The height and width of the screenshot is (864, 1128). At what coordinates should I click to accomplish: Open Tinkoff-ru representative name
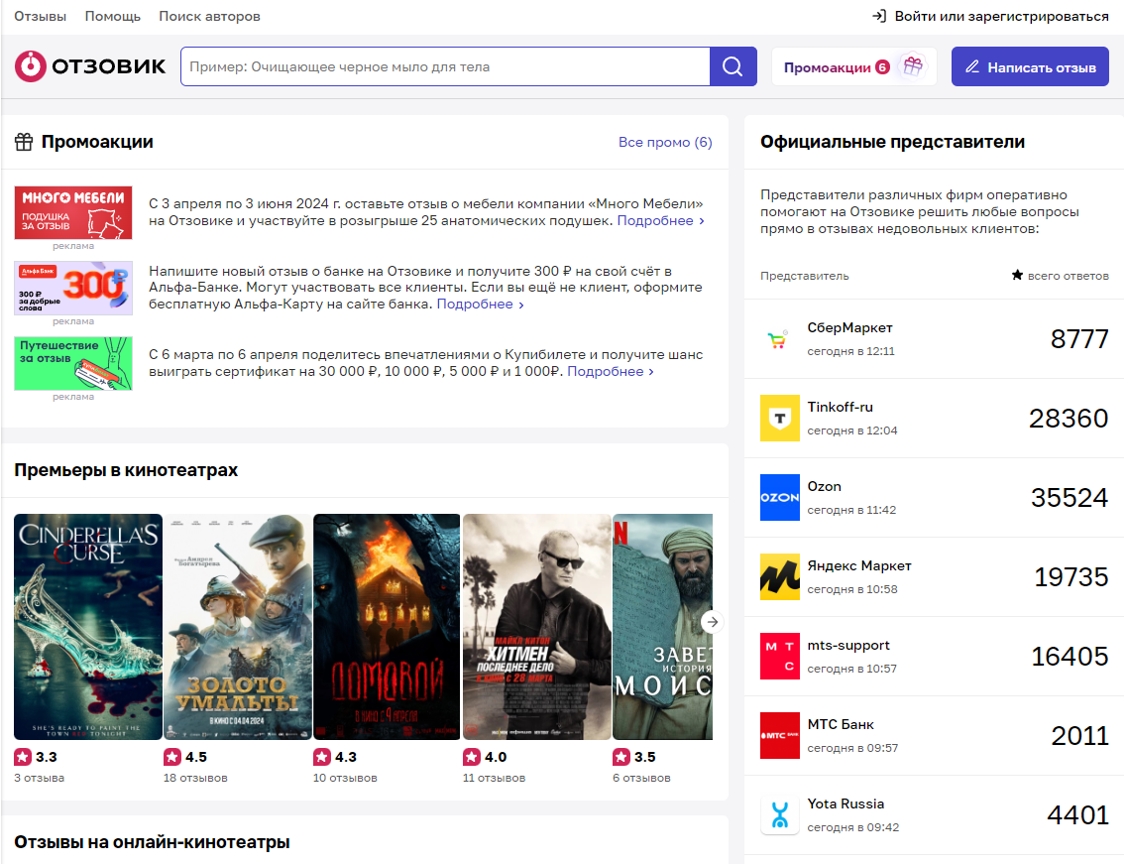coord(840,406)
